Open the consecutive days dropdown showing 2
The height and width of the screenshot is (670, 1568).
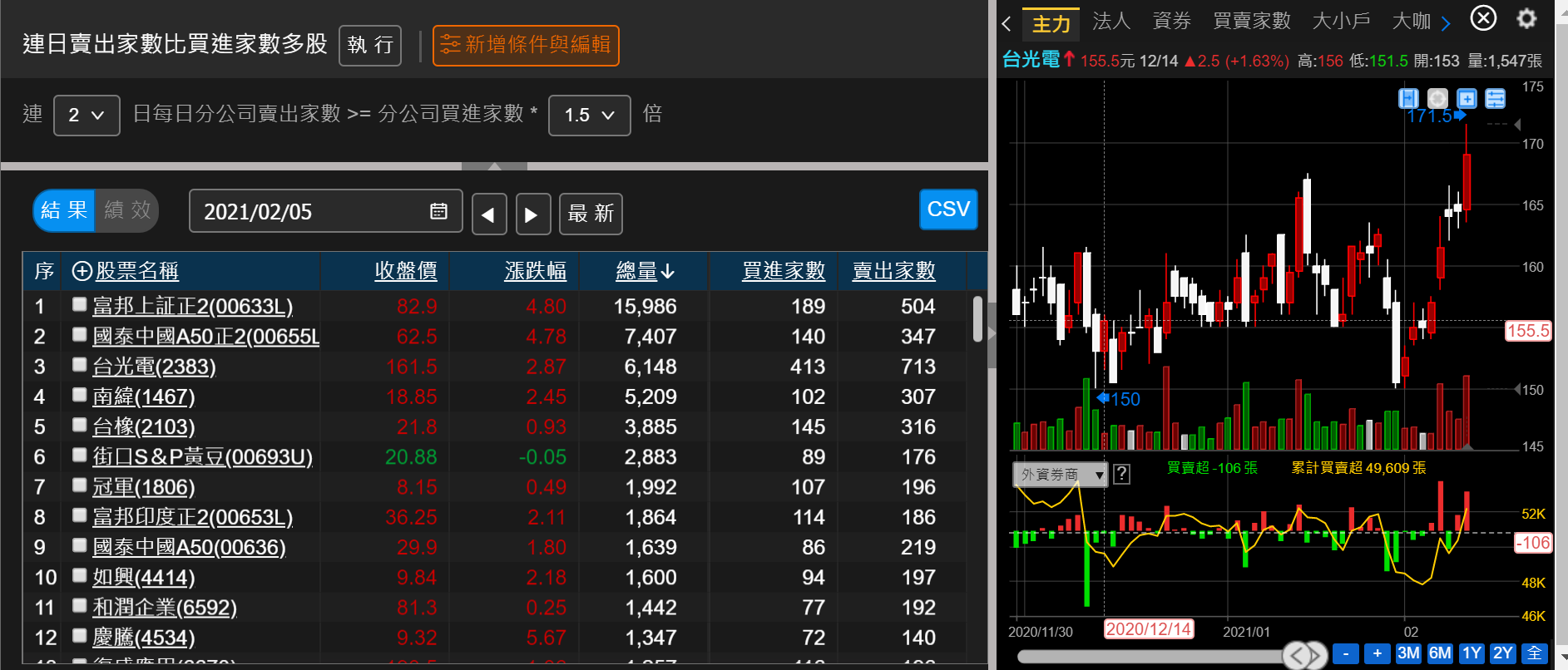[x=87, y=115]
